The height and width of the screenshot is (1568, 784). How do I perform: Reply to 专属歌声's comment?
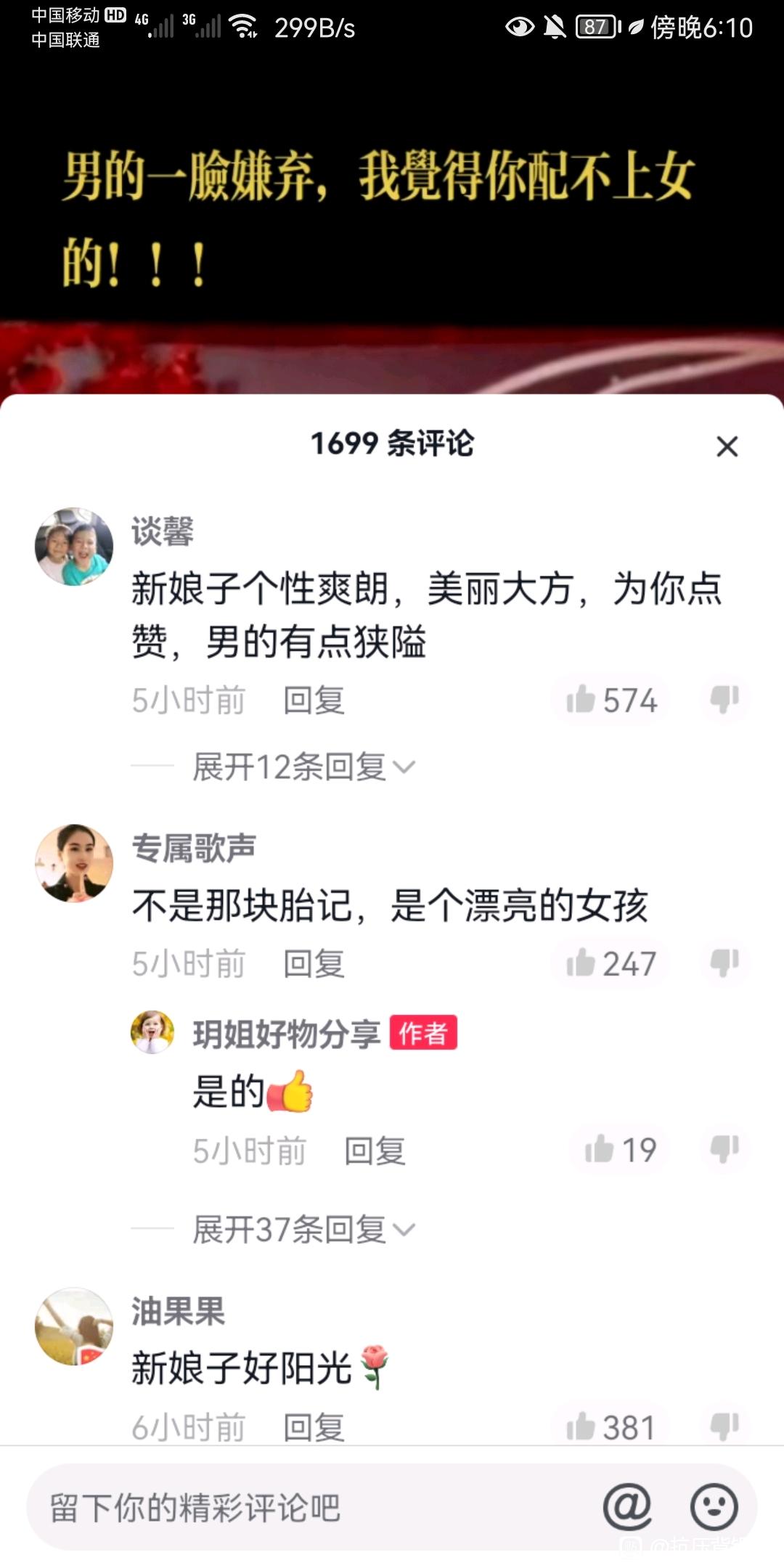(314, 964)
